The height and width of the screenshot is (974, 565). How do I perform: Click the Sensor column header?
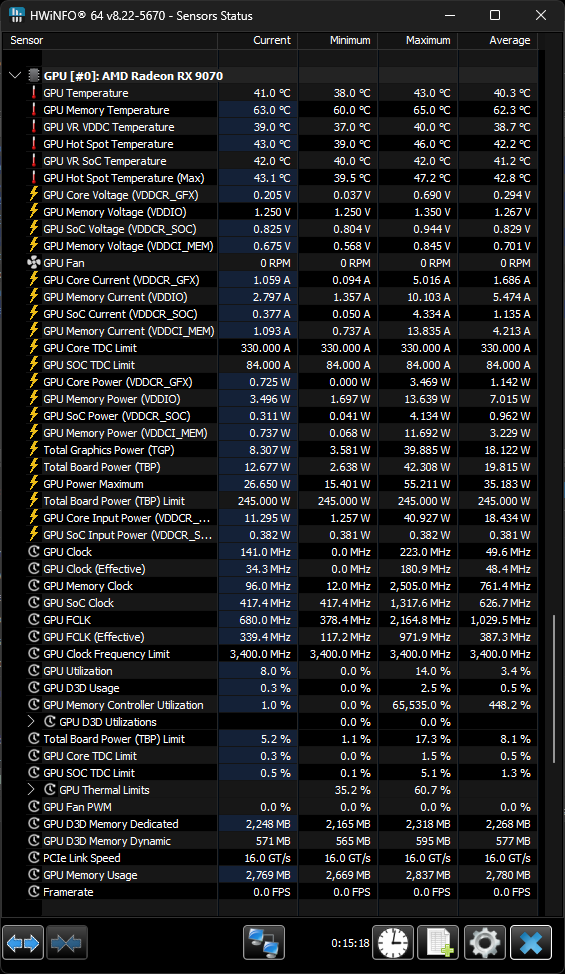click(x=110, y=40)
